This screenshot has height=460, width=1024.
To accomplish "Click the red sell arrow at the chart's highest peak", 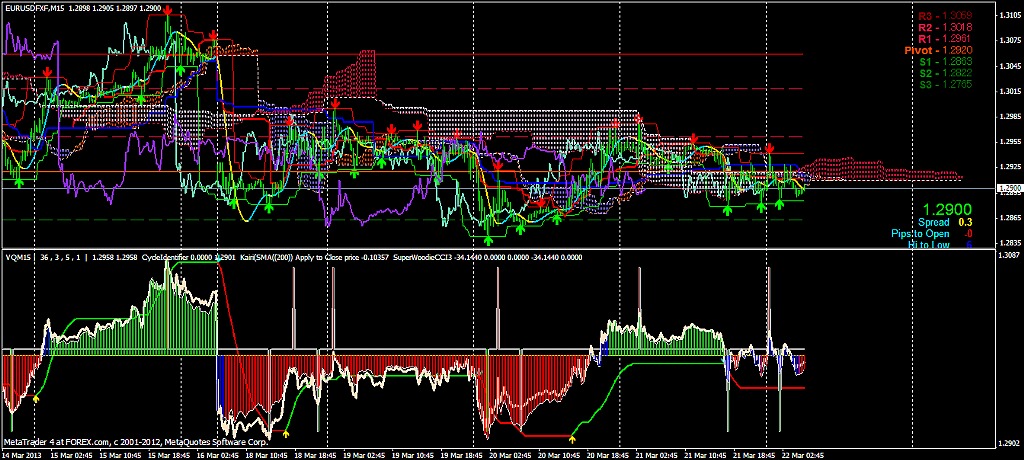I will click(x=168, y=9).
